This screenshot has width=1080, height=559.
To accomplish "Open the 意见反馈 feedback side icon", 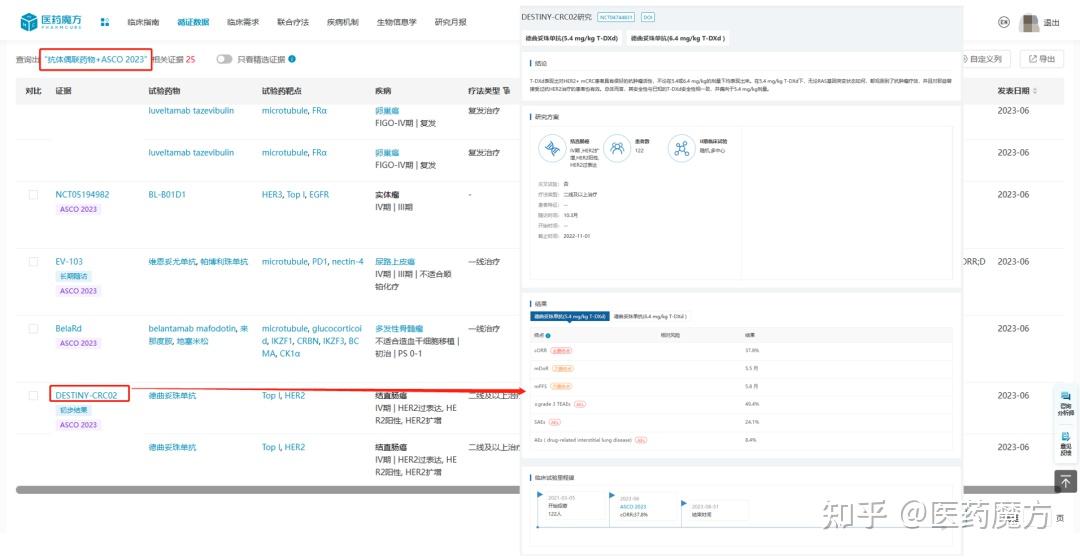I will (x=1065, y=444).
